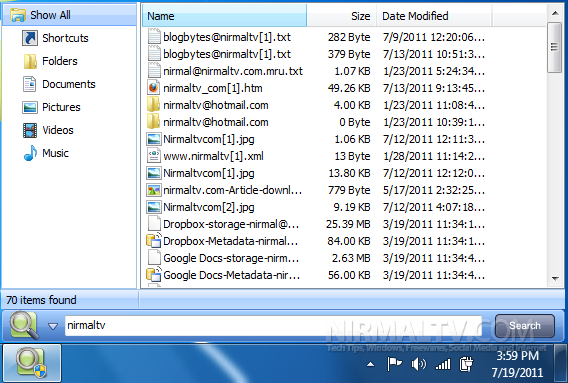This screenshot has width=568, height=383.
Task: Click the vertical scrollbar thumb
Action: [554, 47]
